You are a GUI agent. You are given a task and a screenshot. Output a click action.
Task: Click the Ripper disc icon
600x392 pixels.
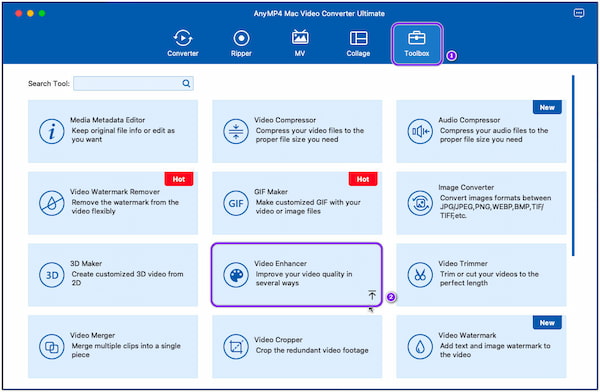coord(241,38)
